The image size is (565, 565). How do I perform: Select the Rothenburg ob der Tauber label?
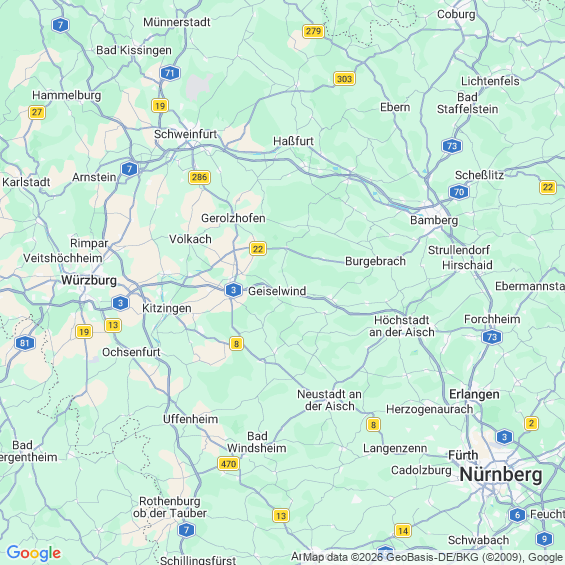170,507
